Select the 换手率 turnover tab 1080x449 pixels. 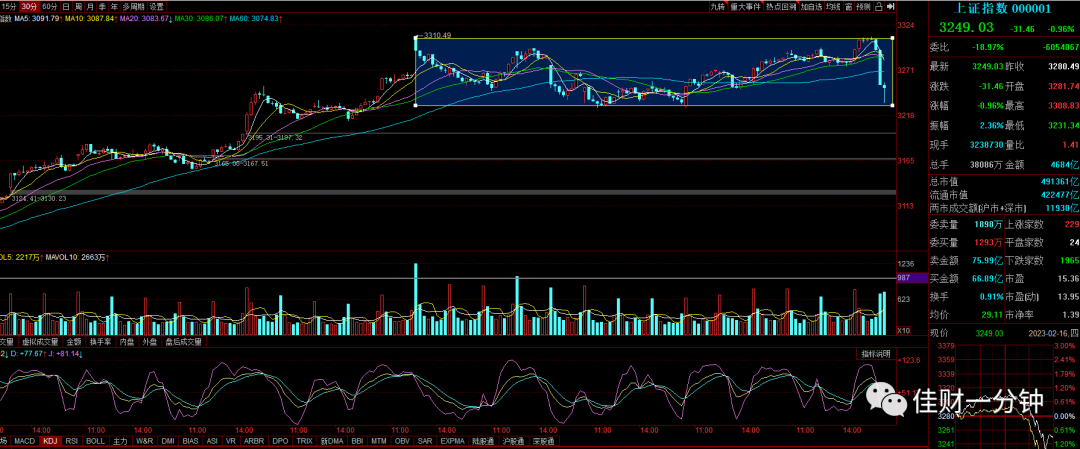tap(100, 342)
